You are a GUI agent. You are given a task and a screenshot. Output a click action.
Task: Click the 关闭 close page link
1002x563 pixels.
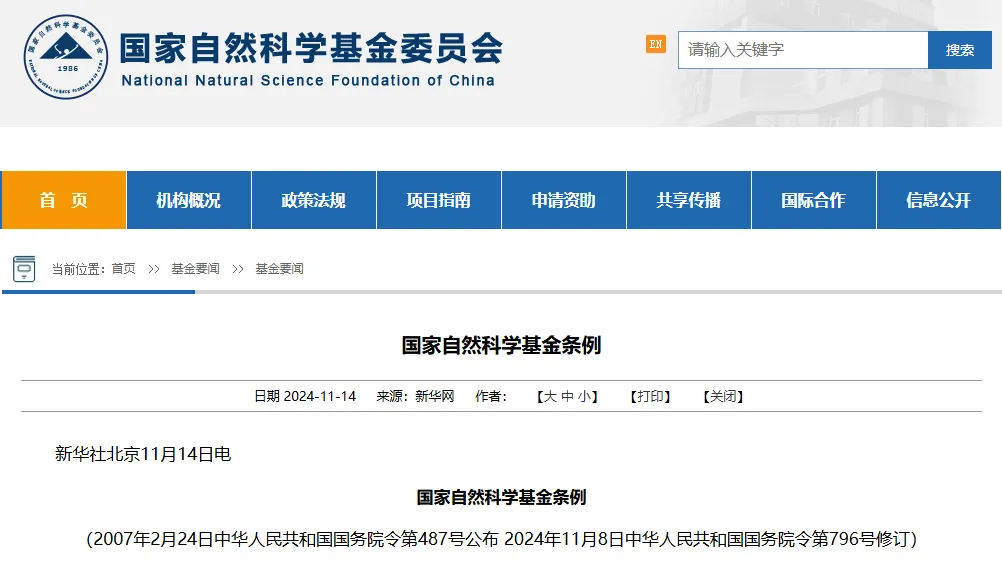click(723, 396)
